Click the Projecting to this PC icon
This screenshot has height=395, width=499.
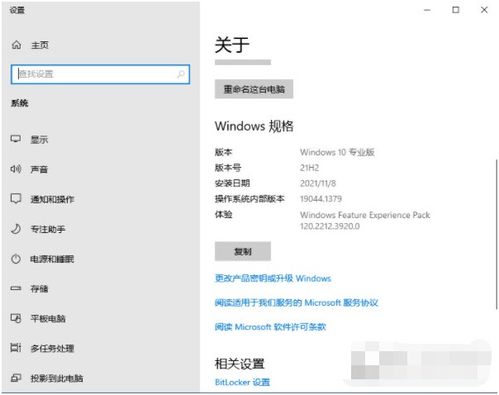pos(16,378)
